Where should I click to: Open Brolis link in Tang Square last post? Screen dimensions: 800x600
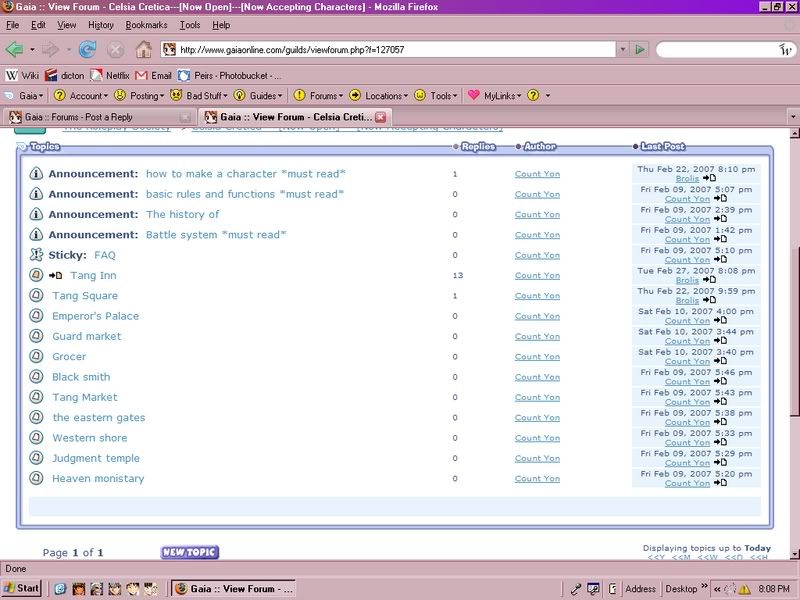pos(687,301)
